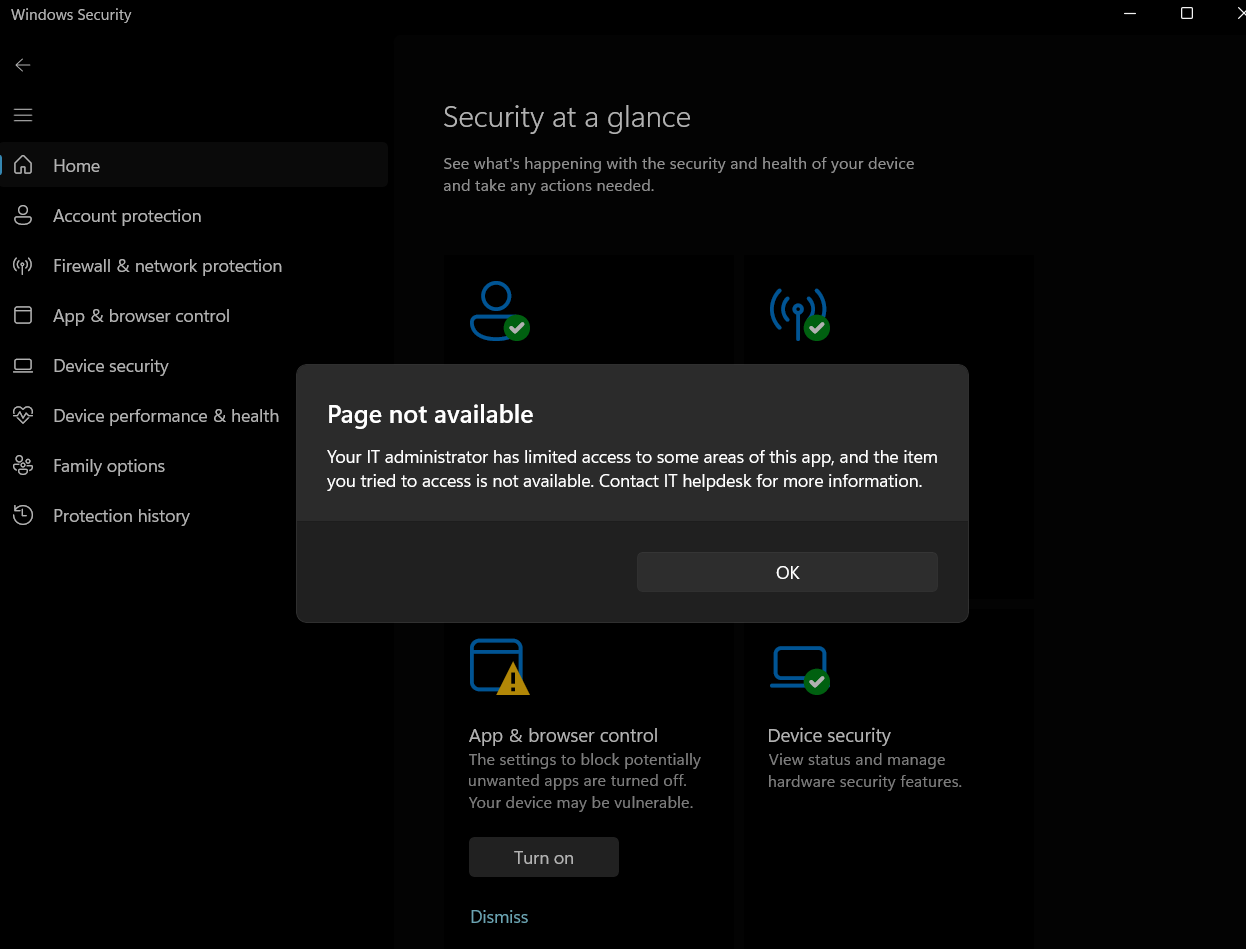View Protection history sidebar label
Viewport: 1246px width, 949px height.
[x=121, y=516]
